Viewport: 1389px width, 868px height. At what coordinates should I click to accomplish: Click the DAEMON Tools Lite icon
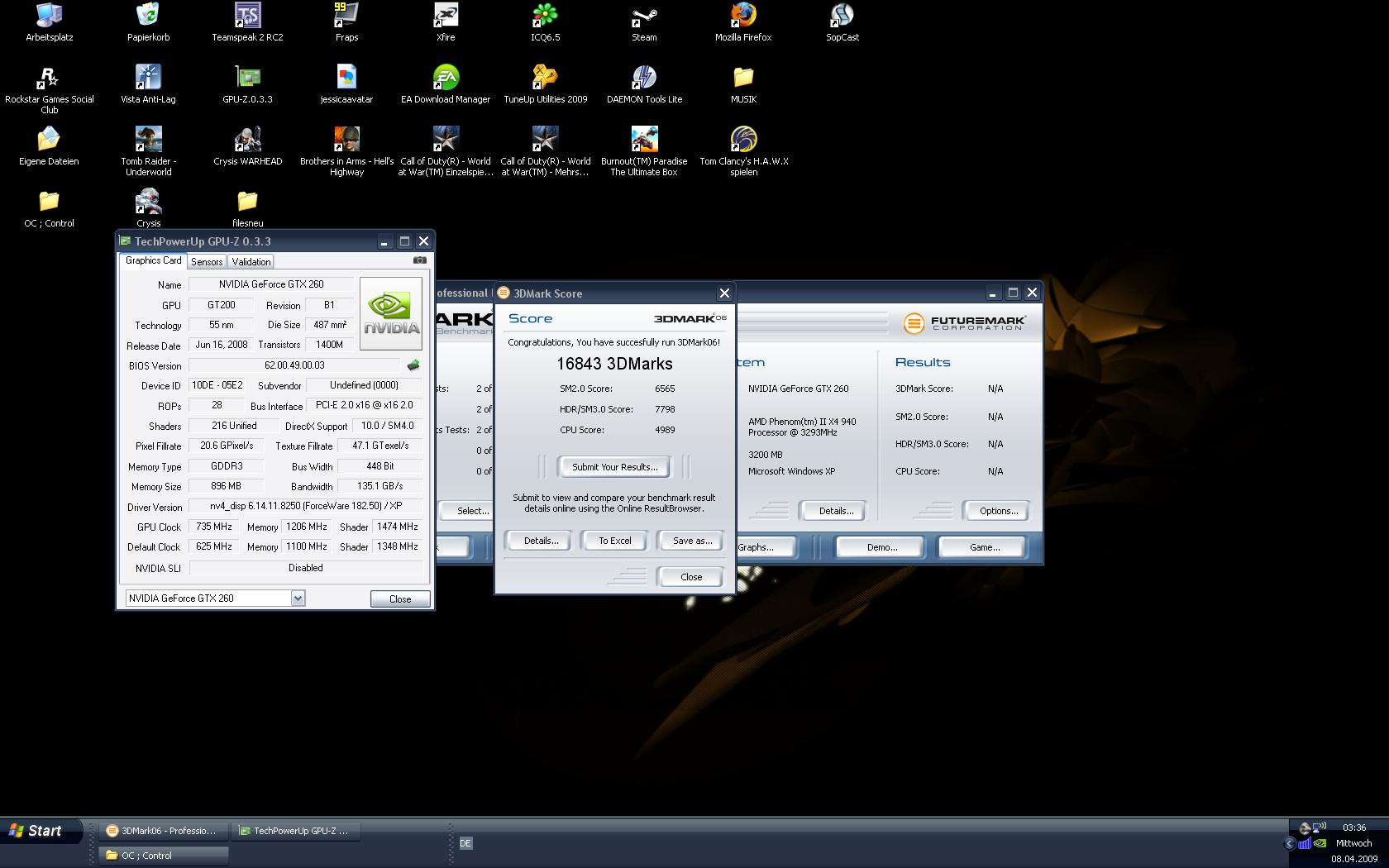pos(644,84)
